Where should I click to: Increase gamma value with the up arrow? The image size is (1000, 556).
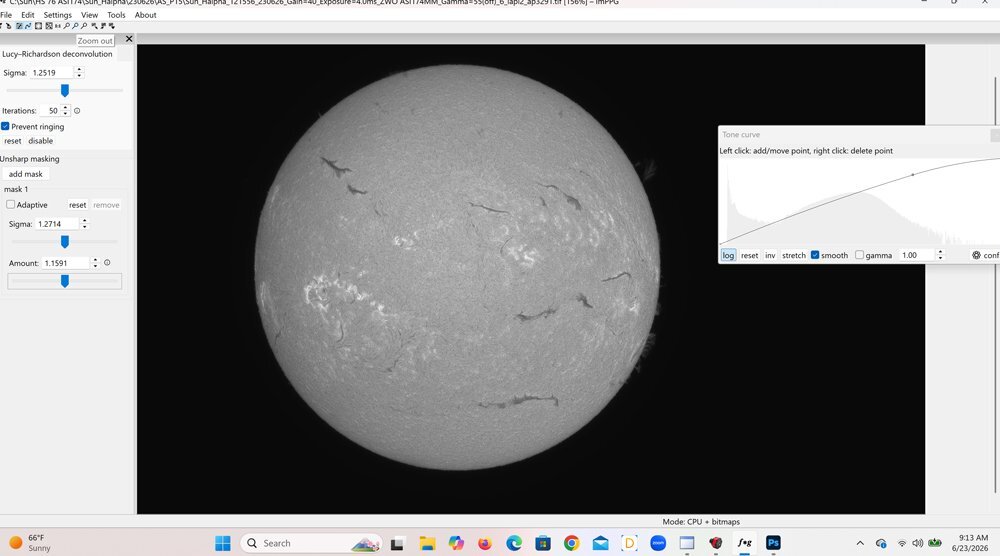(939, 252)
